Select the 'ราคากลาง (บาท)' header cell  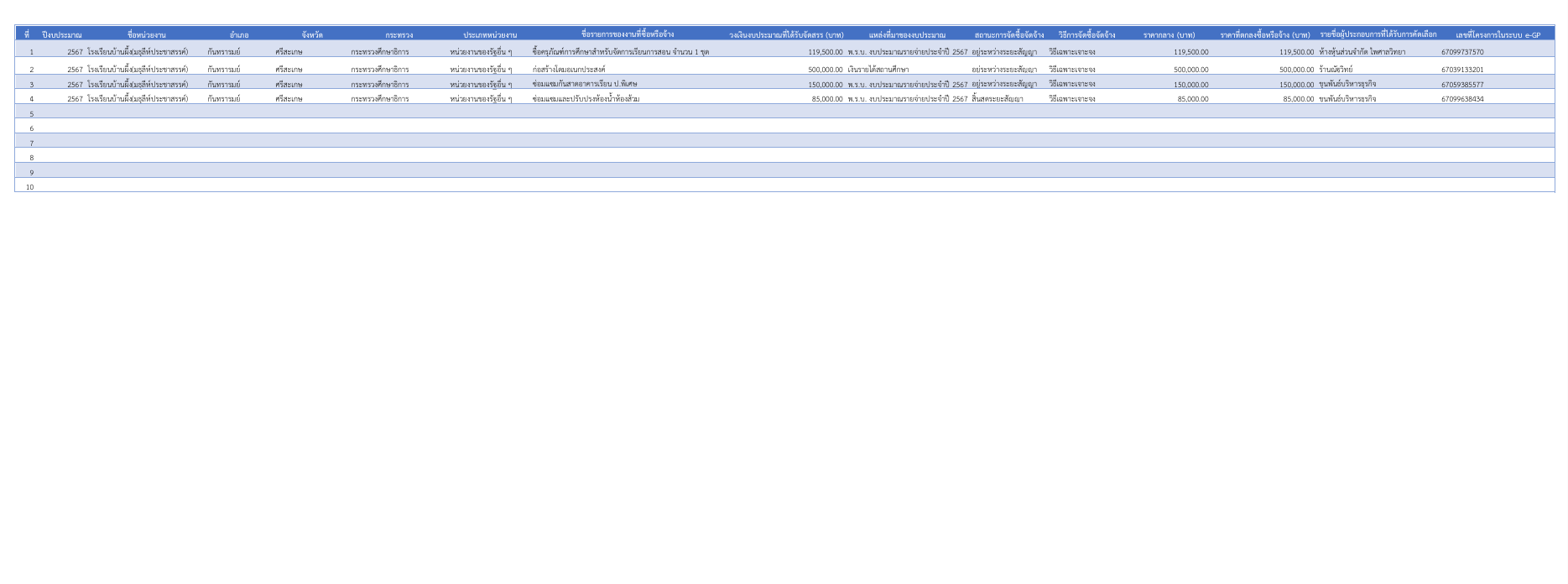tap(1169, 35)
